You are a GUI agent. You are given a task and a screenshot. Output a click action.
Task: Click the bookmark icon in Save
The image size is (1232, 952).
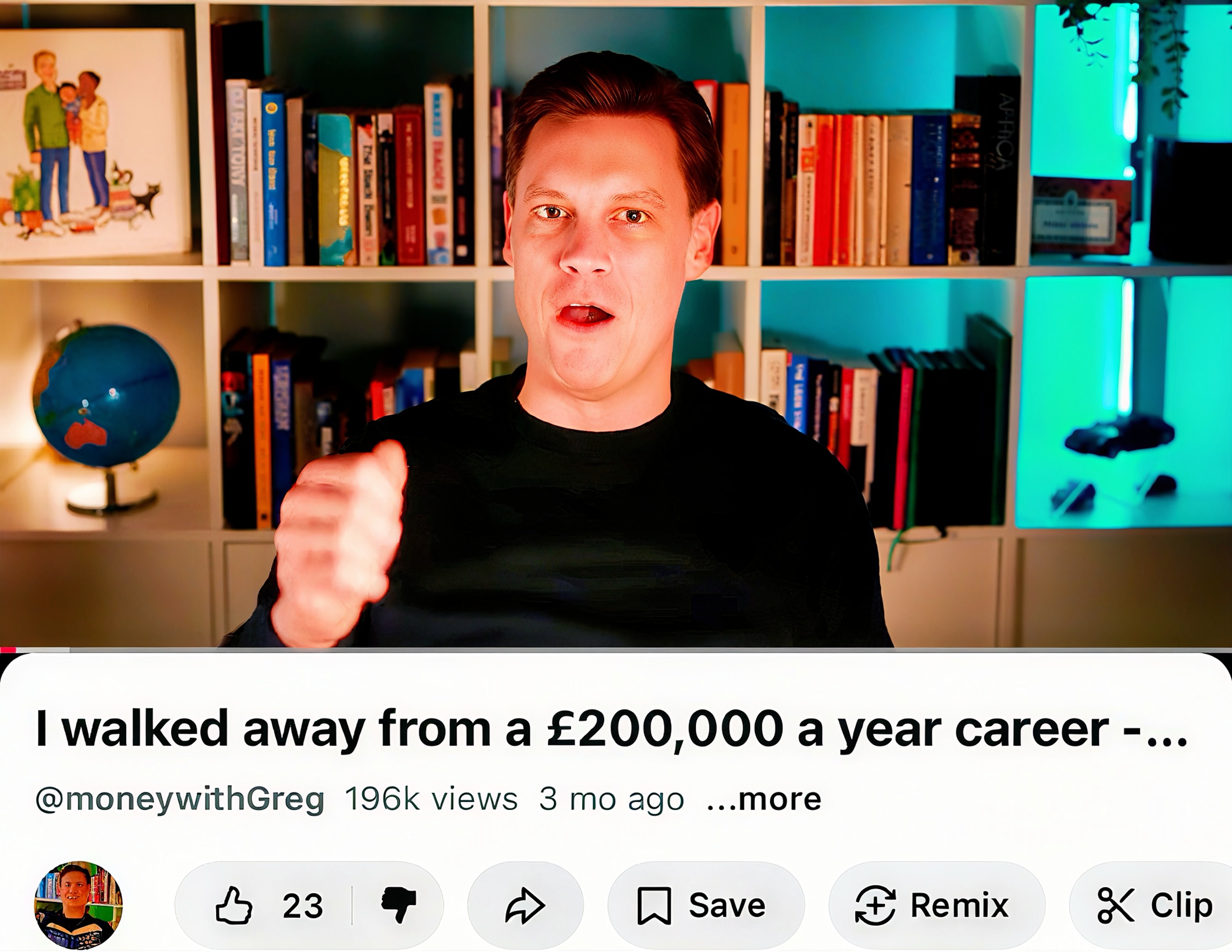(x=654, y=906)
